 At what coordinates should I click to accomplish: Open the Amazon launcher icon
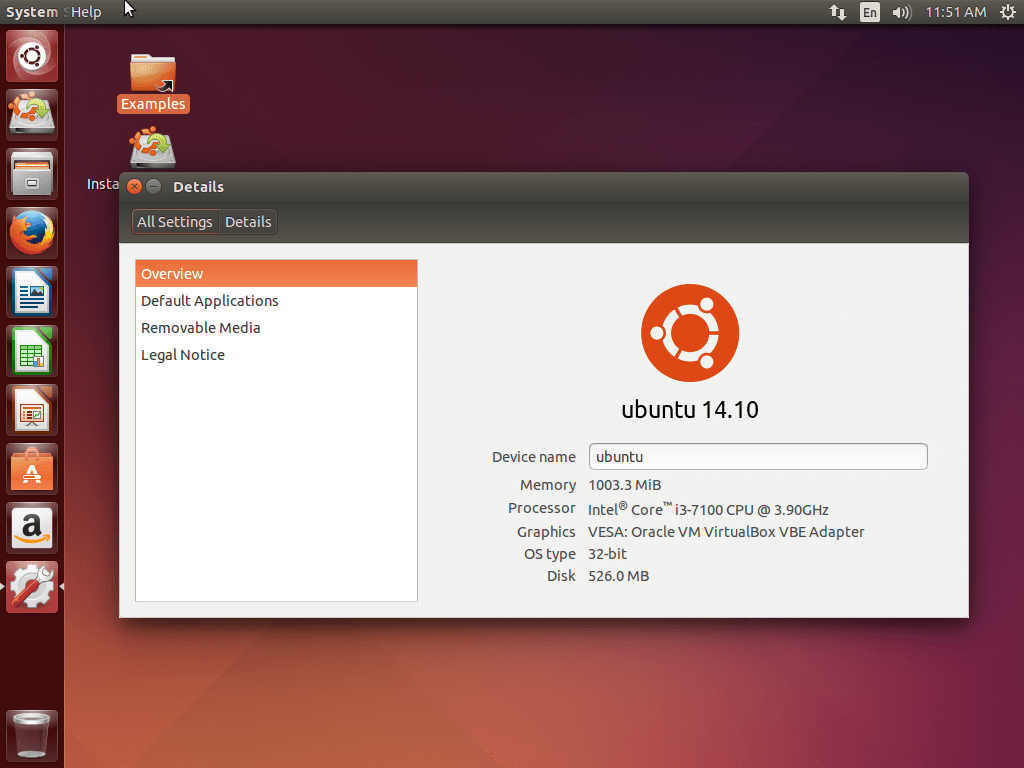(31, 528)
